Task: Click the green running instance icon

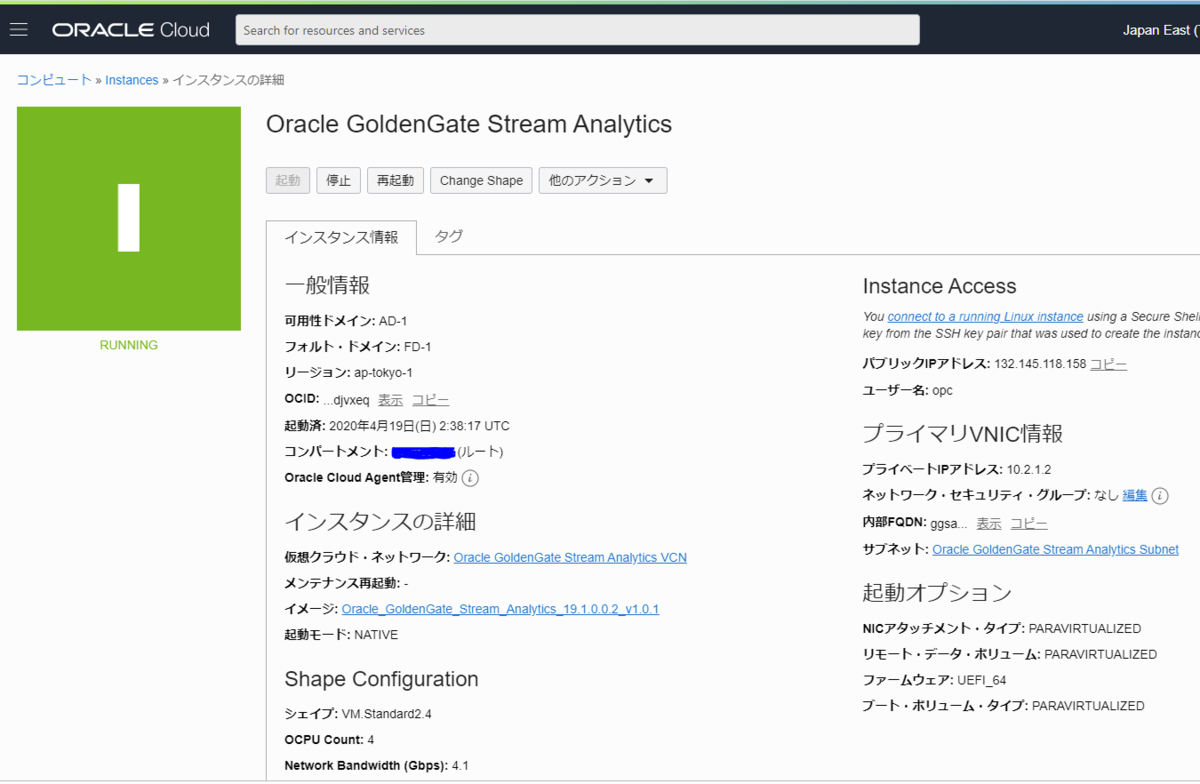Action: 129,218
